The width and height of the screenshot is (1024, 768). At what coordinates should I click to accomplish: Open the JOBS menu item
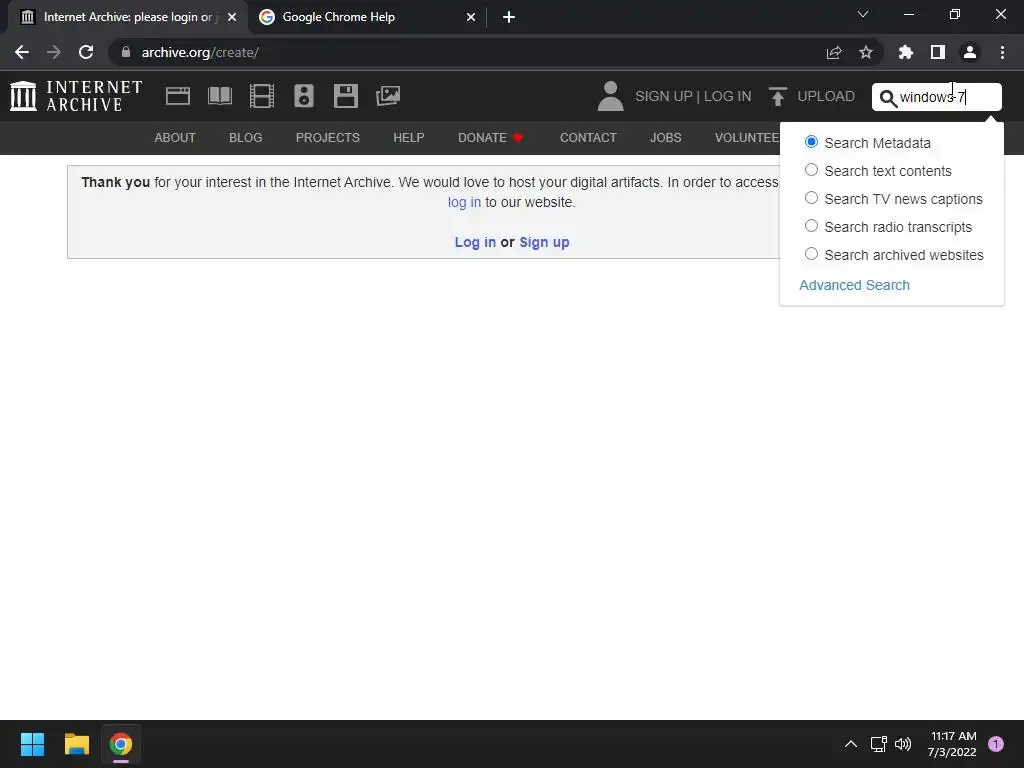665,138
